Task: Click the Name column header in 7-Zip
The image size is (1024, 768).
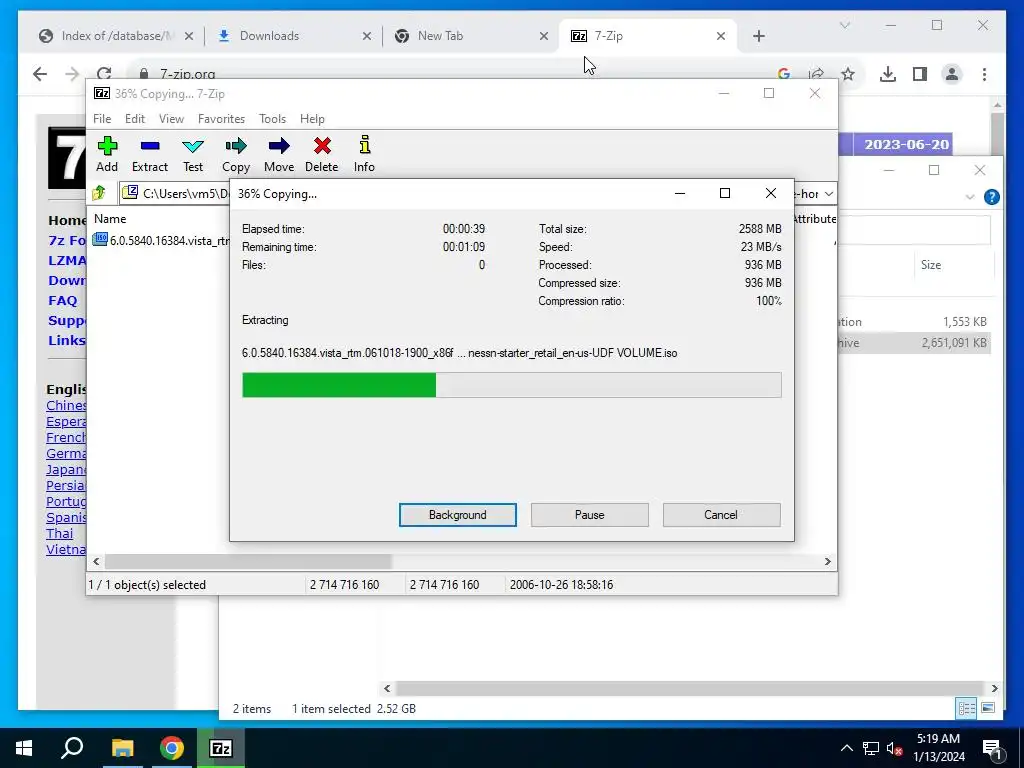Action: (x=110, y=219)
